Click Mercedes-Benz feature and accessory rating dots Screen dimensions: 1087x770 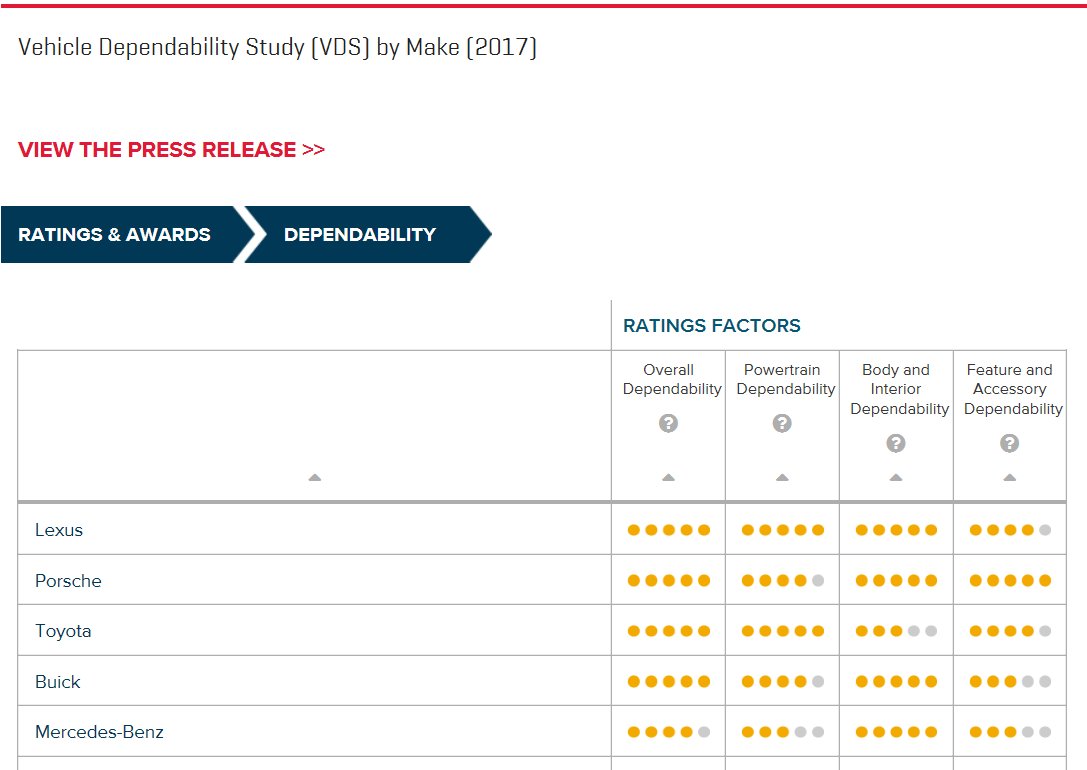coord(1010,732)
